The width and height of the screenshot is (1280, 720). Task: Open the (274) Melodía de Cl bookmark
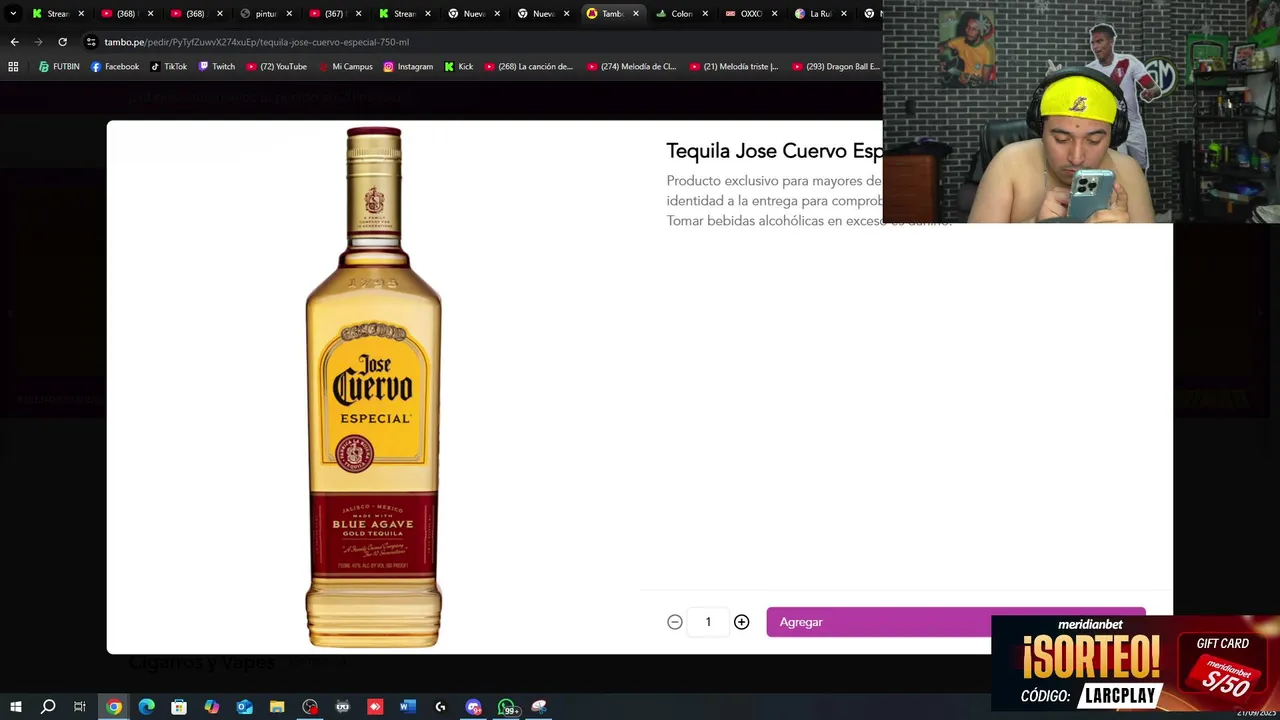tap(631, 67)
